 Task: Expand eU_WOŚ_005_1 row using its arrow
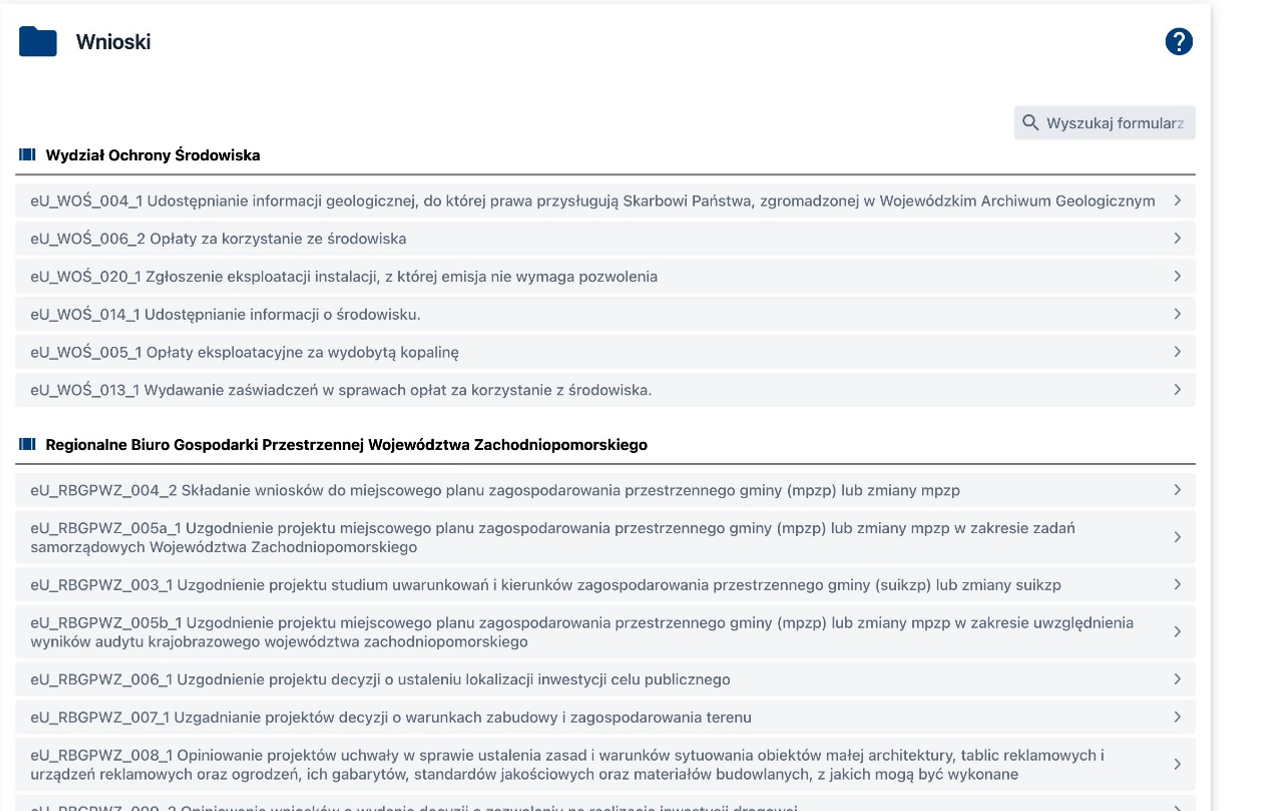point(1177,352)
